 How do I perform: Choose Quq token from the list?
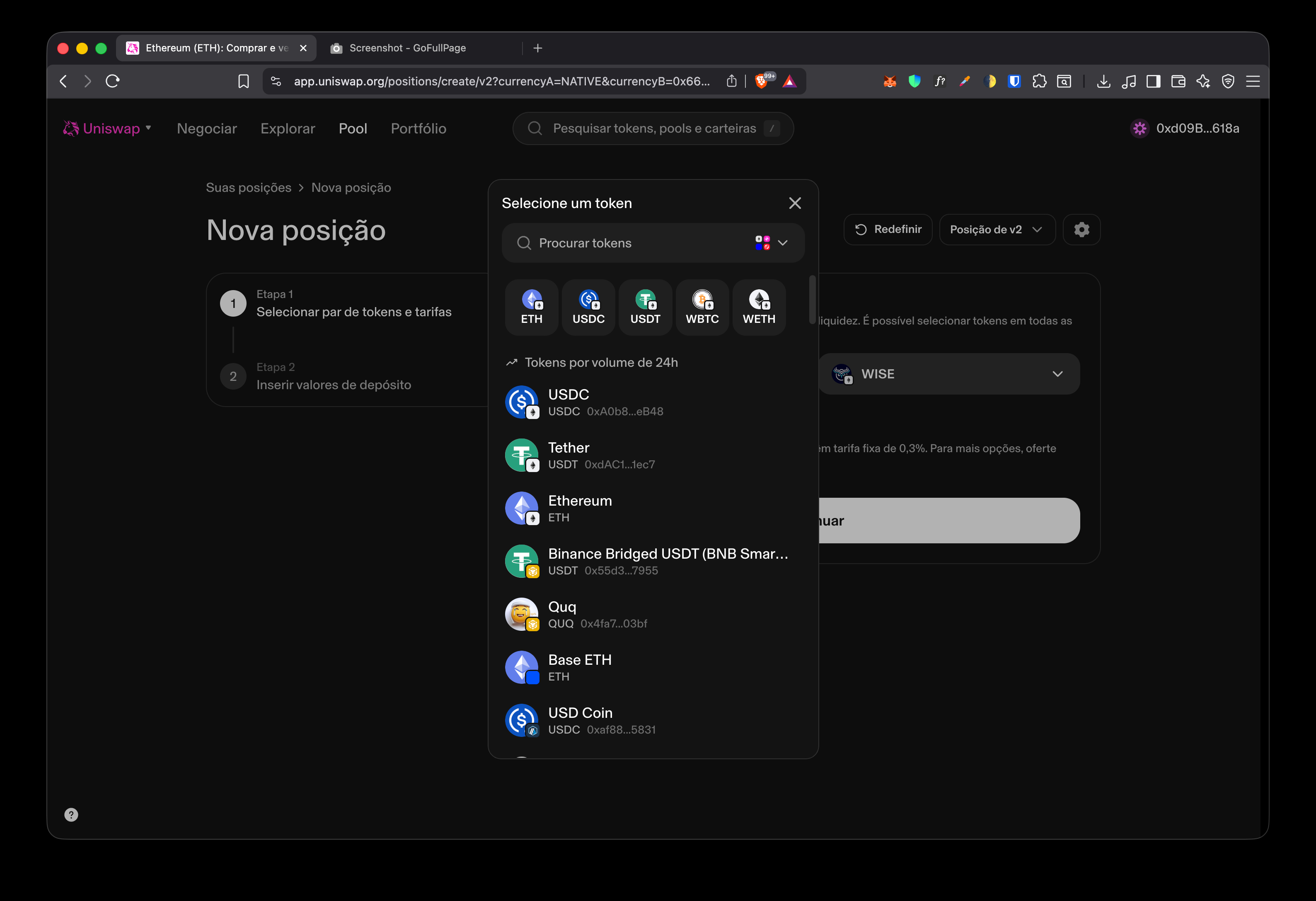(x=653, y=615)
